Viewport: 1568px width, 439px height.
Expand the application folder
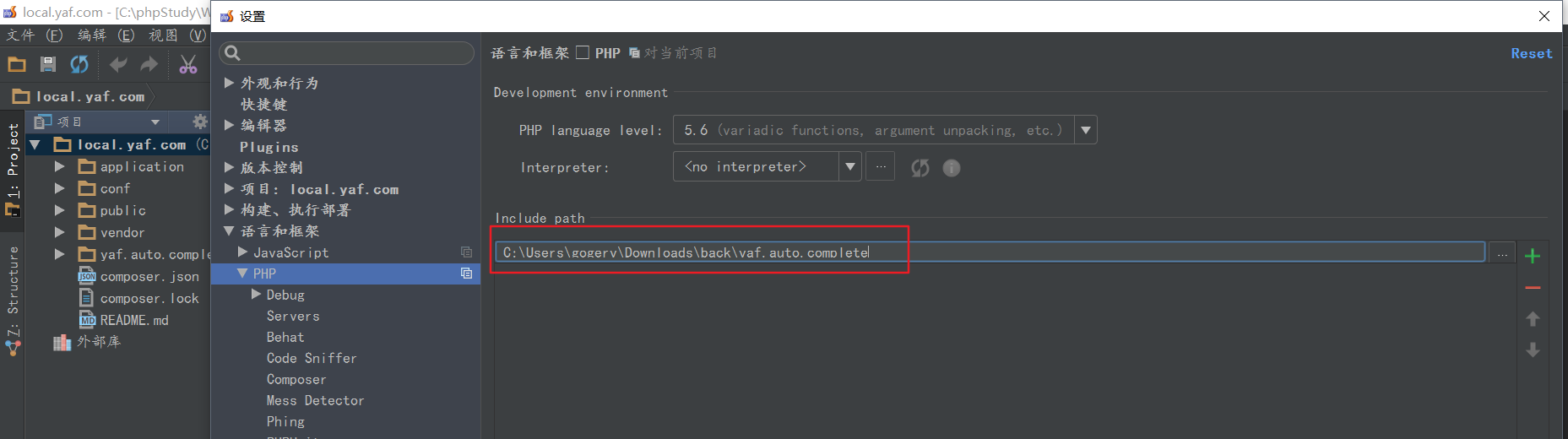pos(60,166)
